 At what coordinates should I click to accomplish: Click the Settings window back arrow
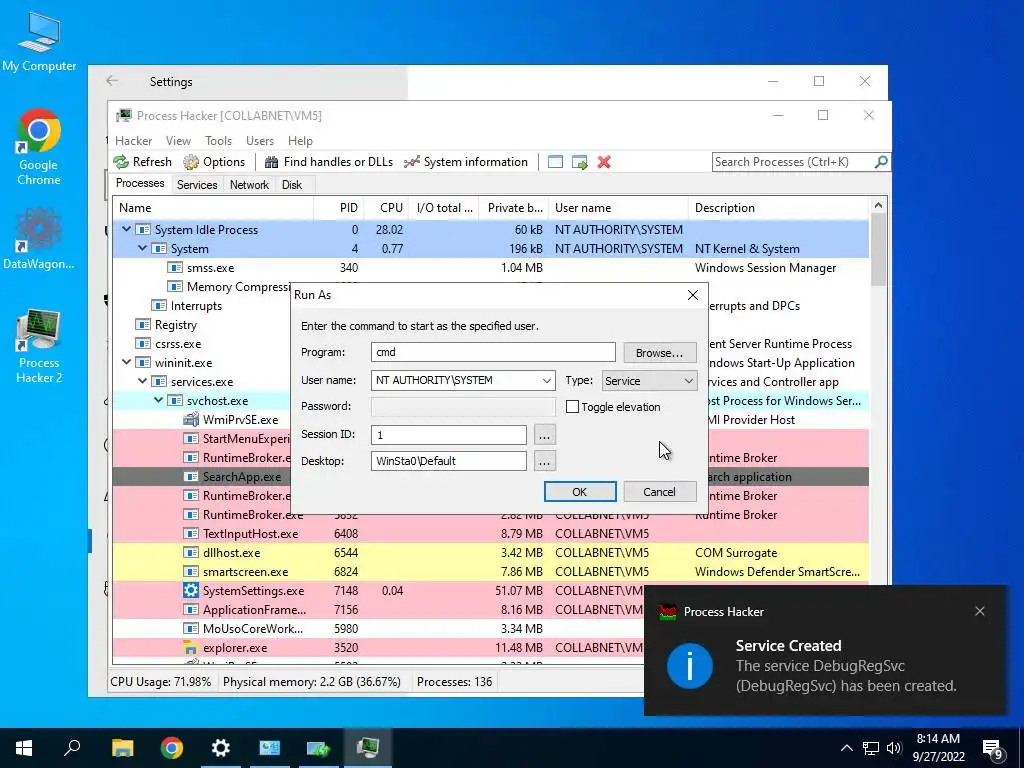(x=112, y=81)
